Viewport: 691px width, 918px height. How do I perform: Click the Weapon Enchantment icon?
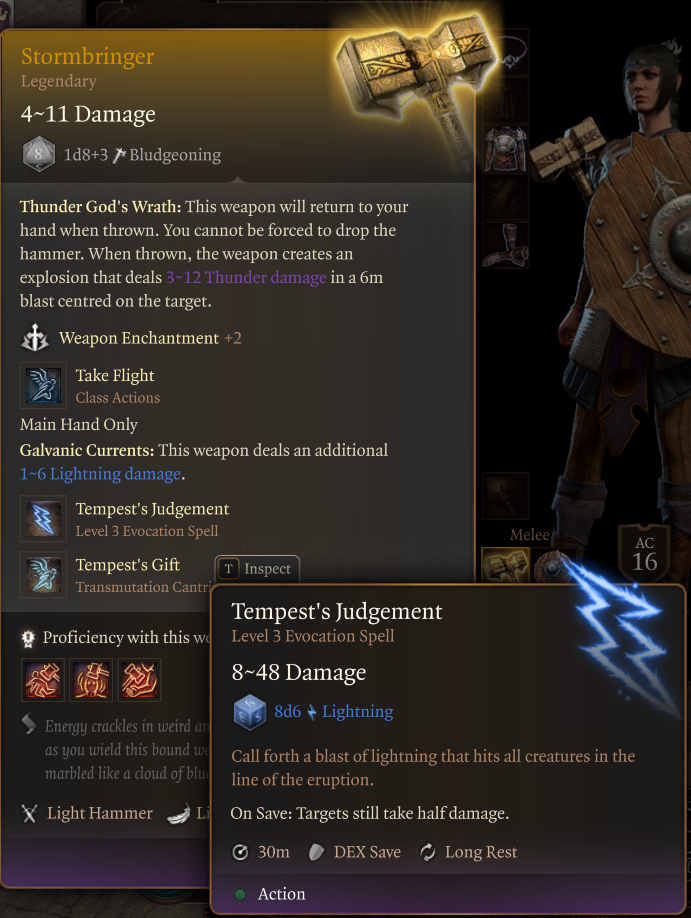click(x=35, y=338)
